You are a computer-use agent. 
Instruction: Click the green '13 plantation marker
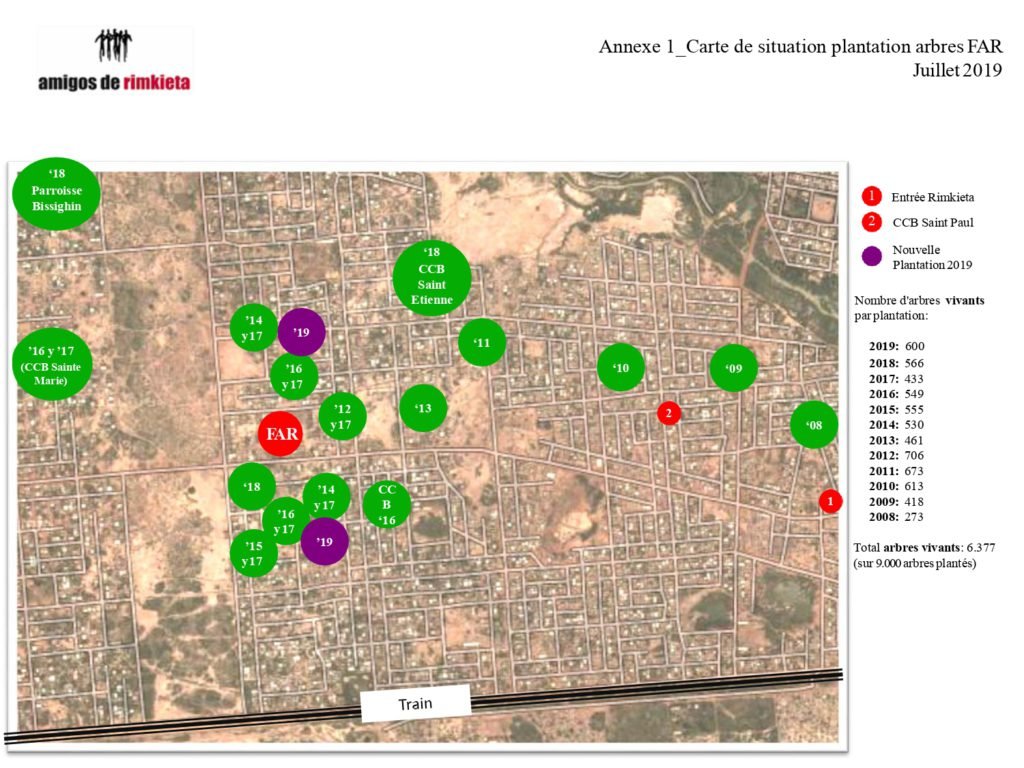tap(423, 408)
